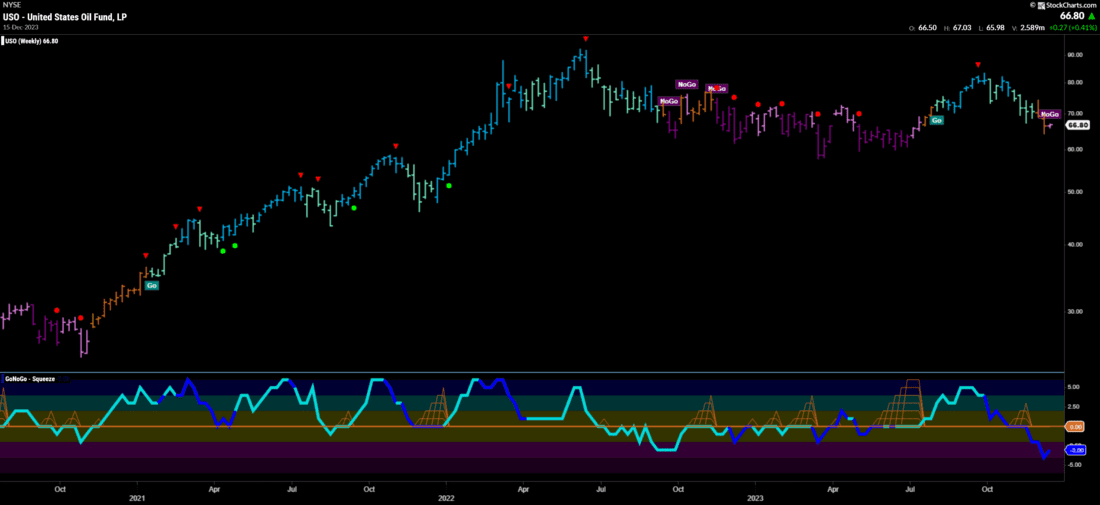1100x505 pixels.
Task: Click the red down-triangle above the September 2023 high
Action: [978, 65]
